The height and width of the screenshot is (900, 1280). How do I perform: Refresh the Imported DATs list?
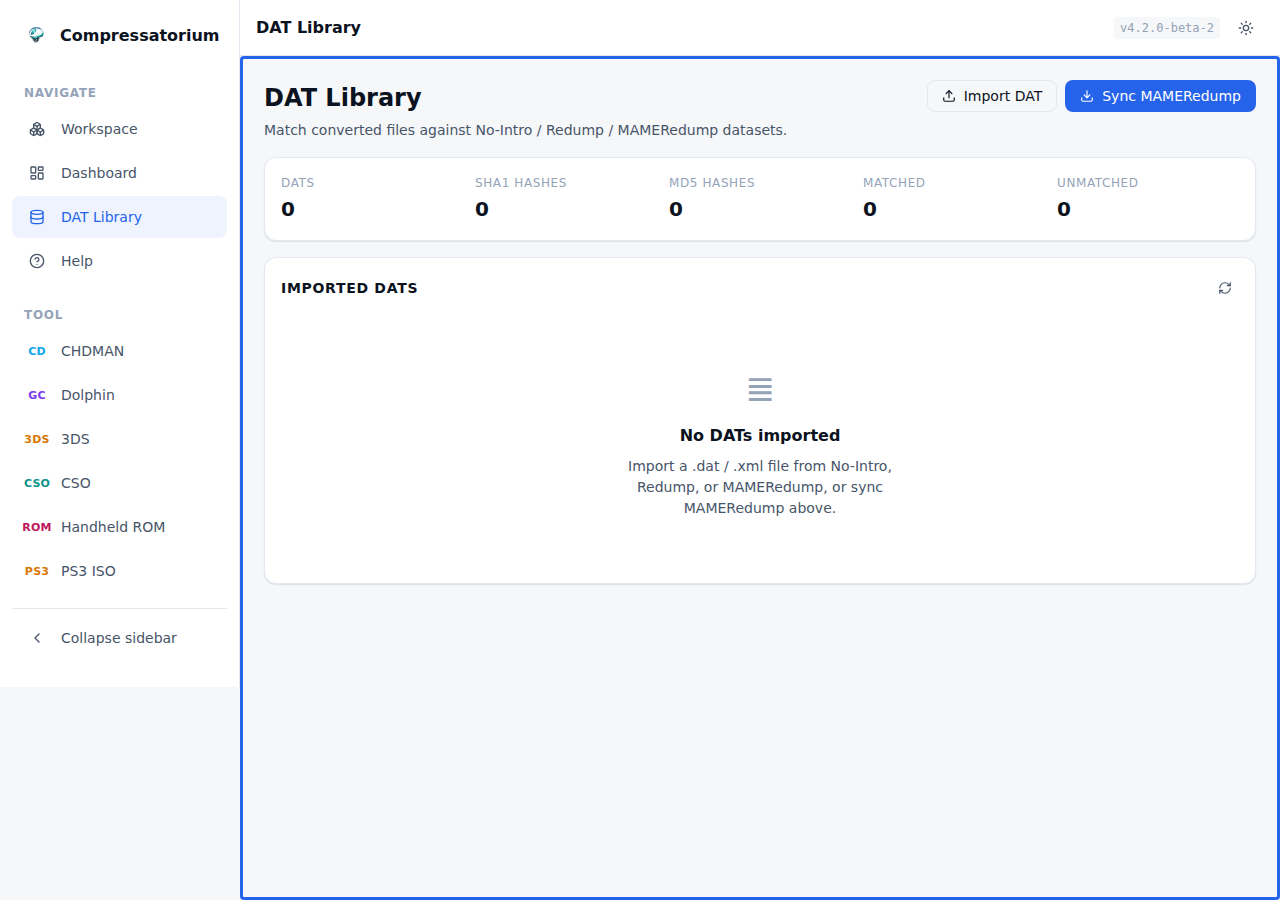[1225, 288]
